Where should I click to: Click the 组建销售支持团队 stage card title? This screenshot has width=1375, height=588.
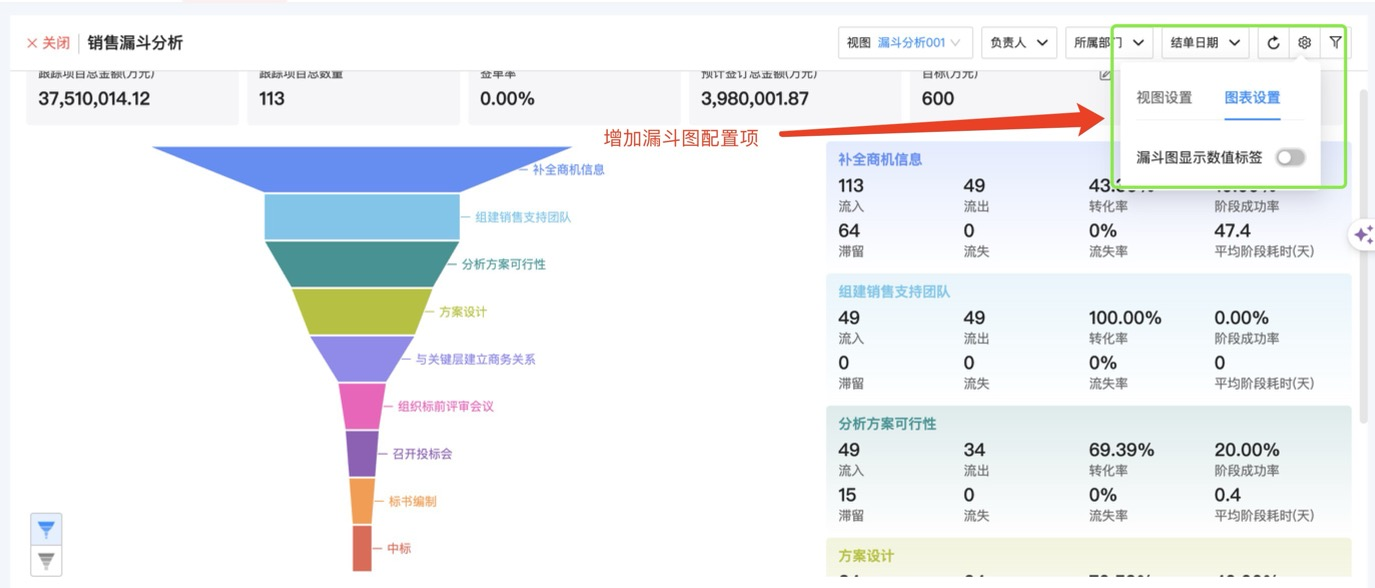click(894, 292)
